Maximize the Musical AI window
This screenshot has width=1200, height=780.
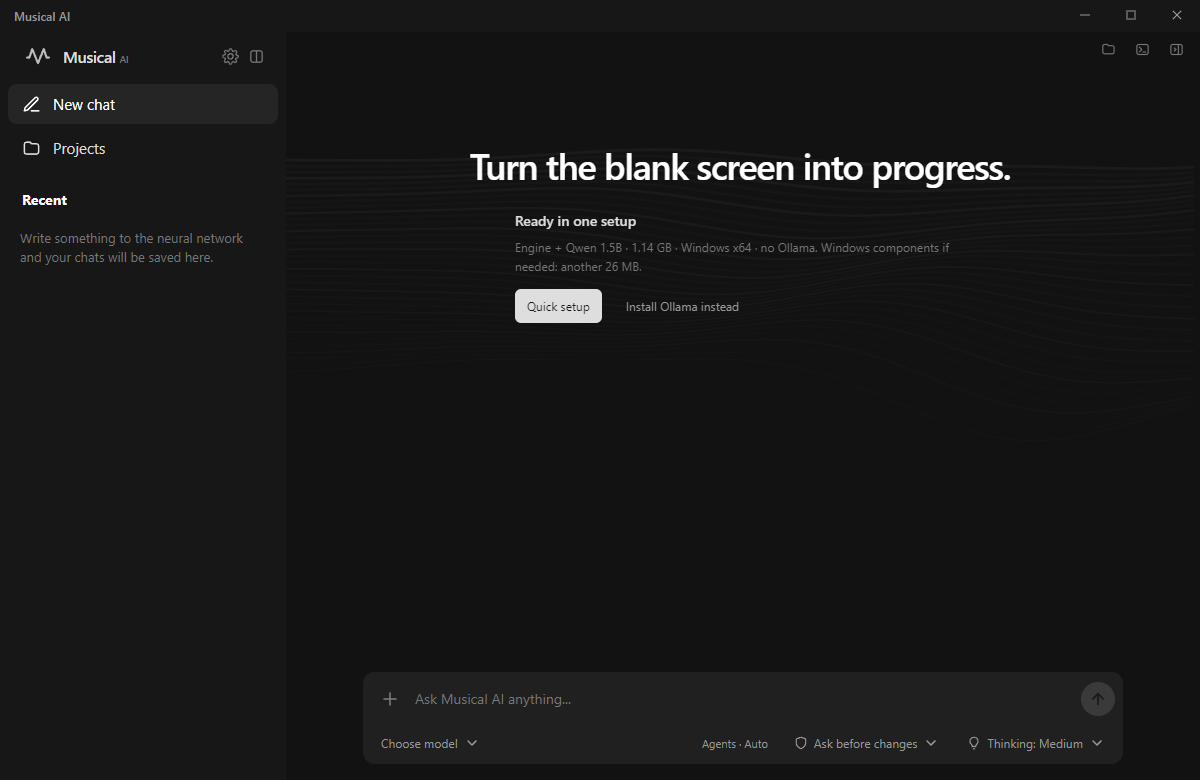coord(1131,15)
